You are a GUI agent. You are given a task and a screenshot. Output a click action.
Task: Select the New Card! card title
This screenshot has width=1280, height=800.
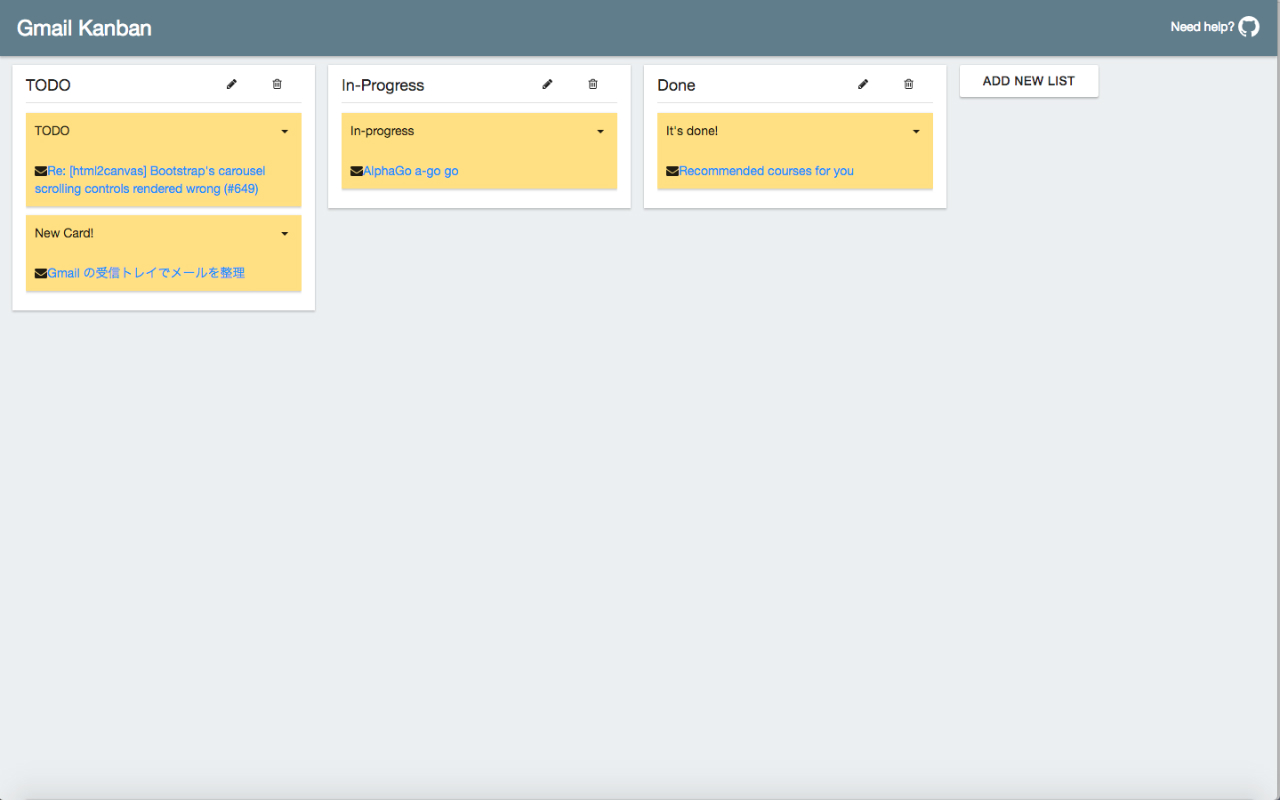[x=64, y=233]
